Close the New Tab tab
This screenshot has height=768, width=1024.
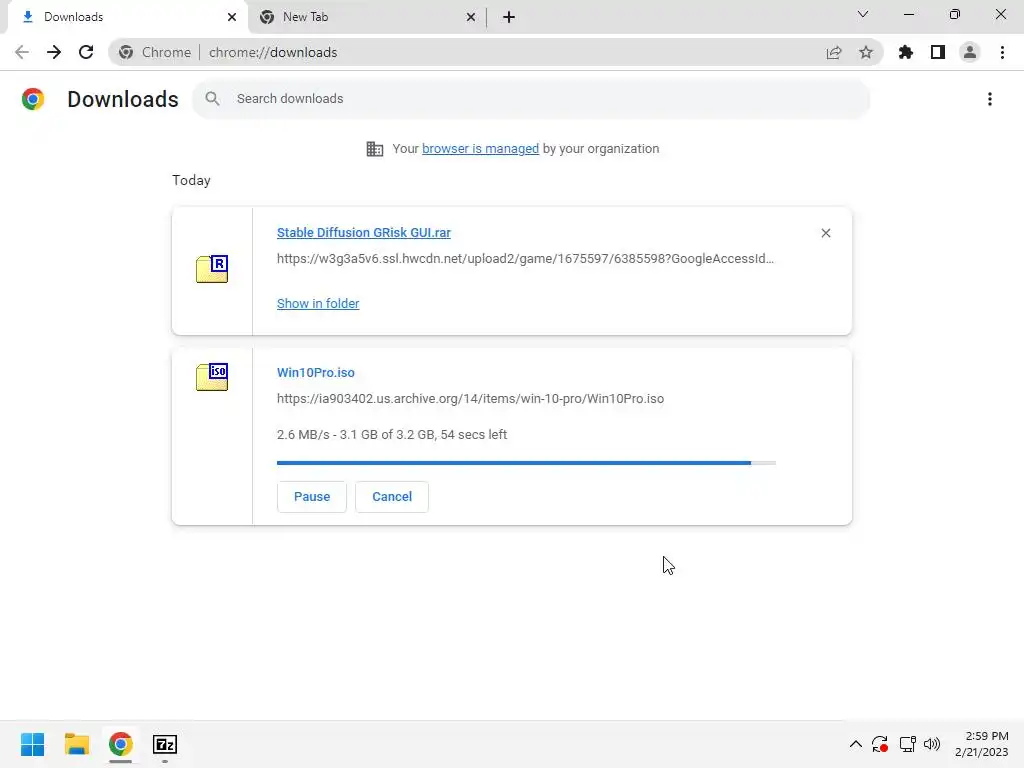click(471, 17)
